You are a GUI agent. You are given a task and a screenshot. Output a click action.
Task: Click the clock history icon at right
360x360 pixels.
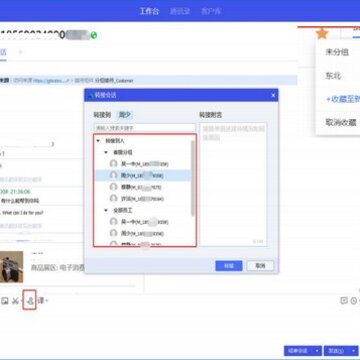[354, 301]
